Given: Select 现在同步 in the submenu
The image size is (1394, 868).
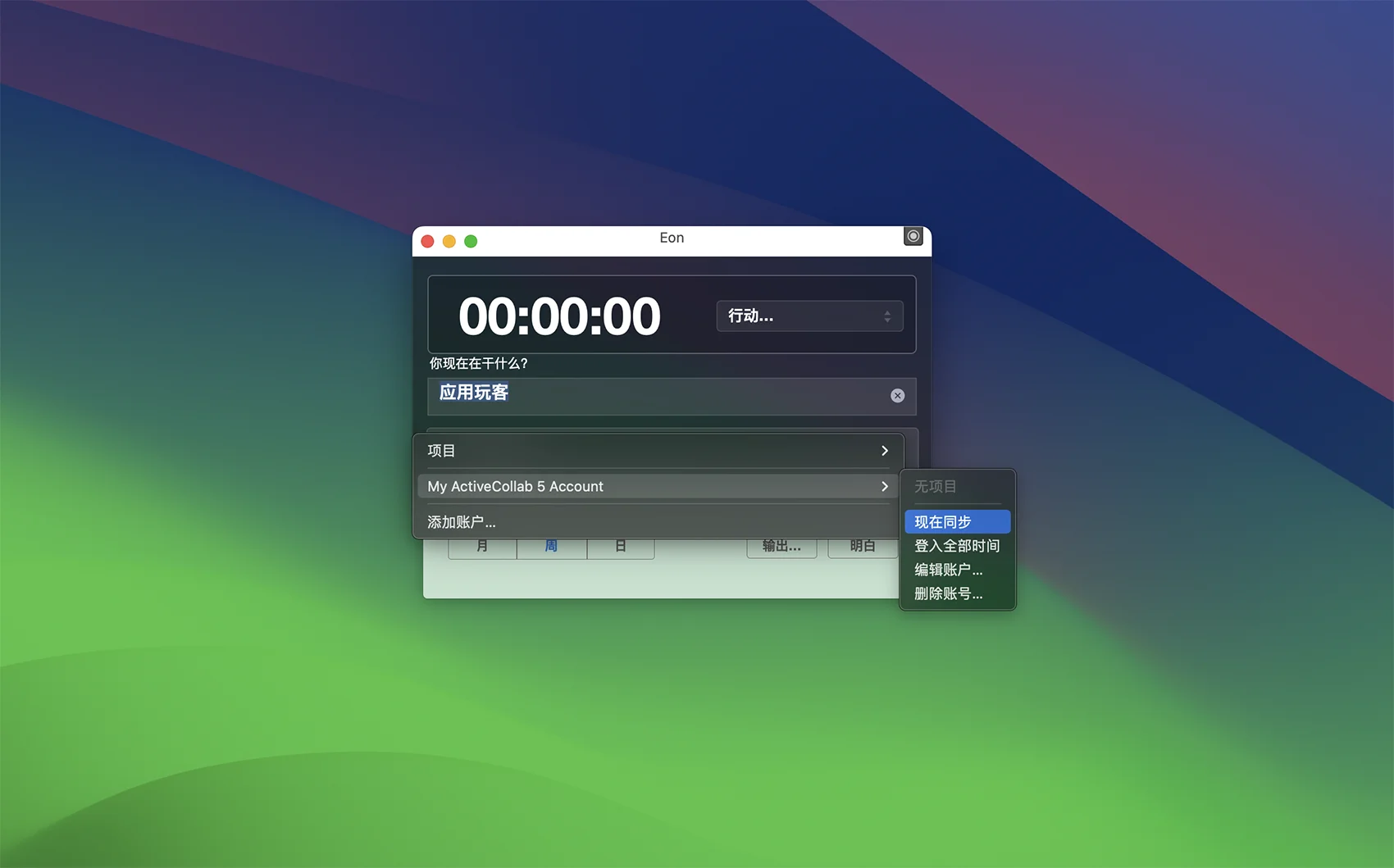Looking at the screenshot, I should coord(957,522).
